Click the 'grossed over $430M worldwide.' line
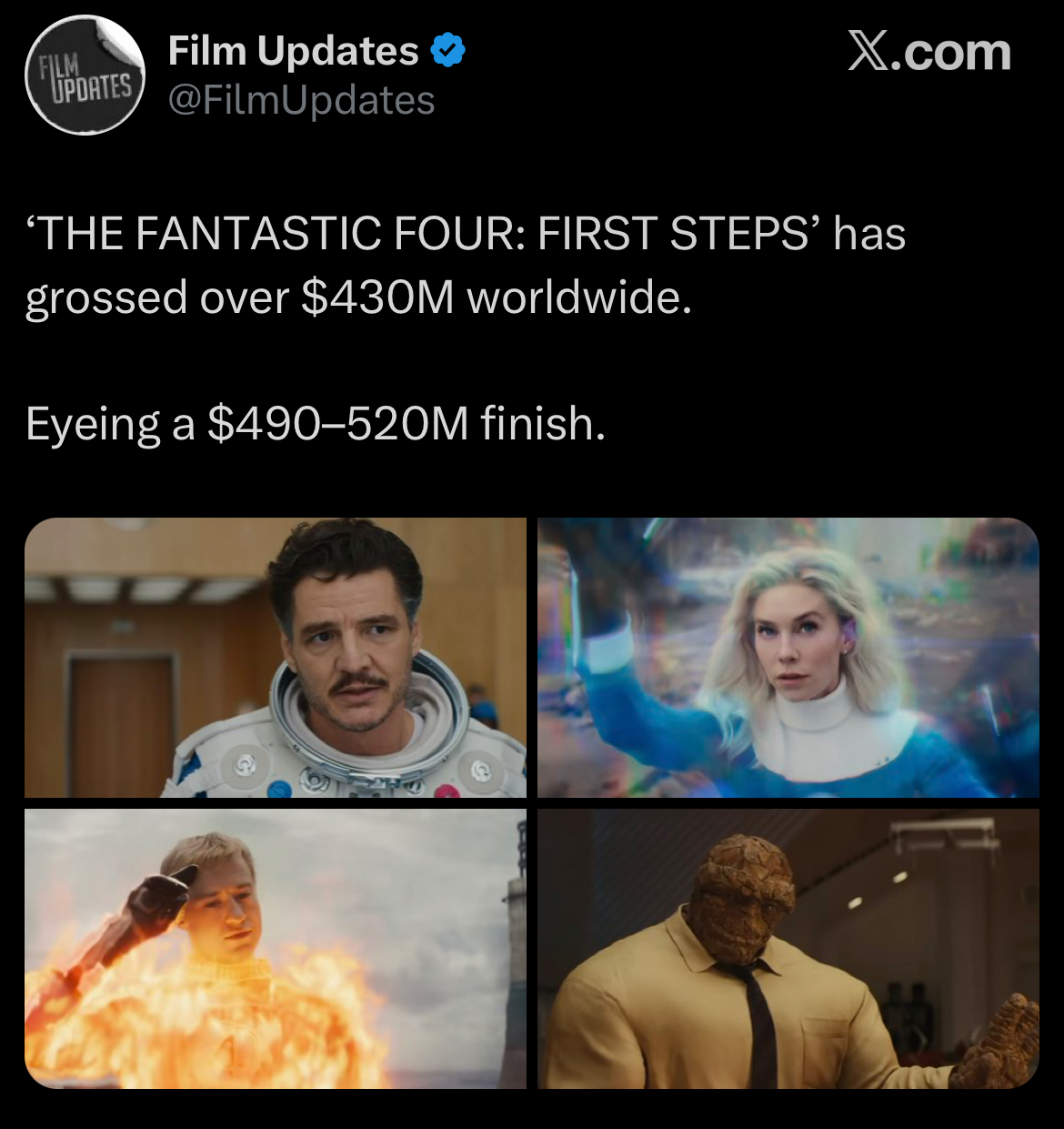 (358, 297)
